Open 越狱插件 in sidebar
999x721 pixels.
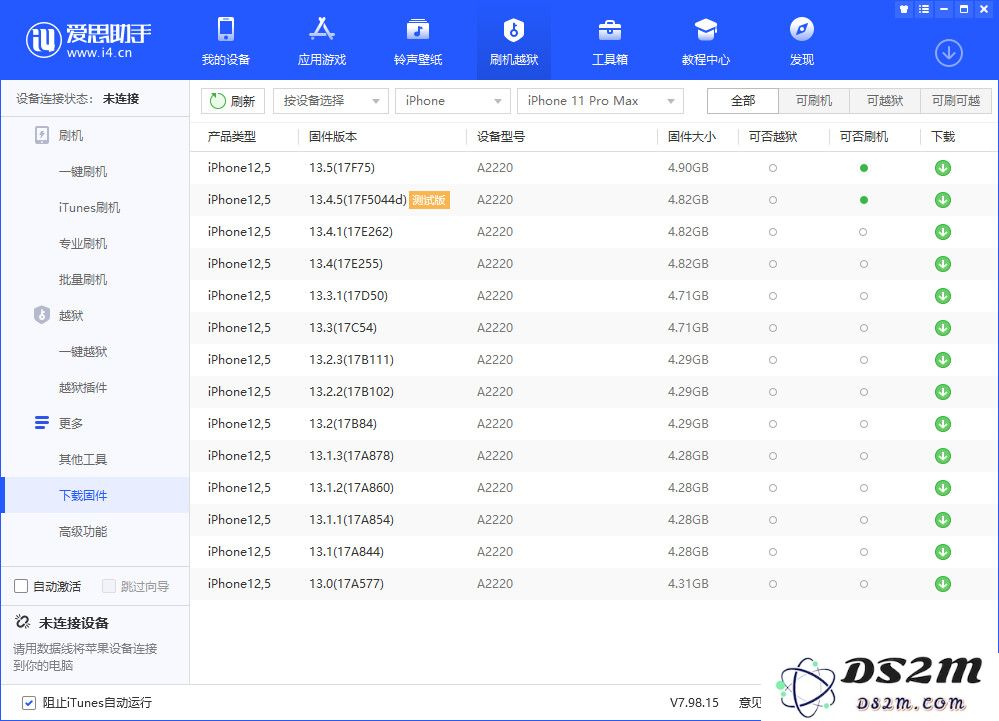[83, 387]
